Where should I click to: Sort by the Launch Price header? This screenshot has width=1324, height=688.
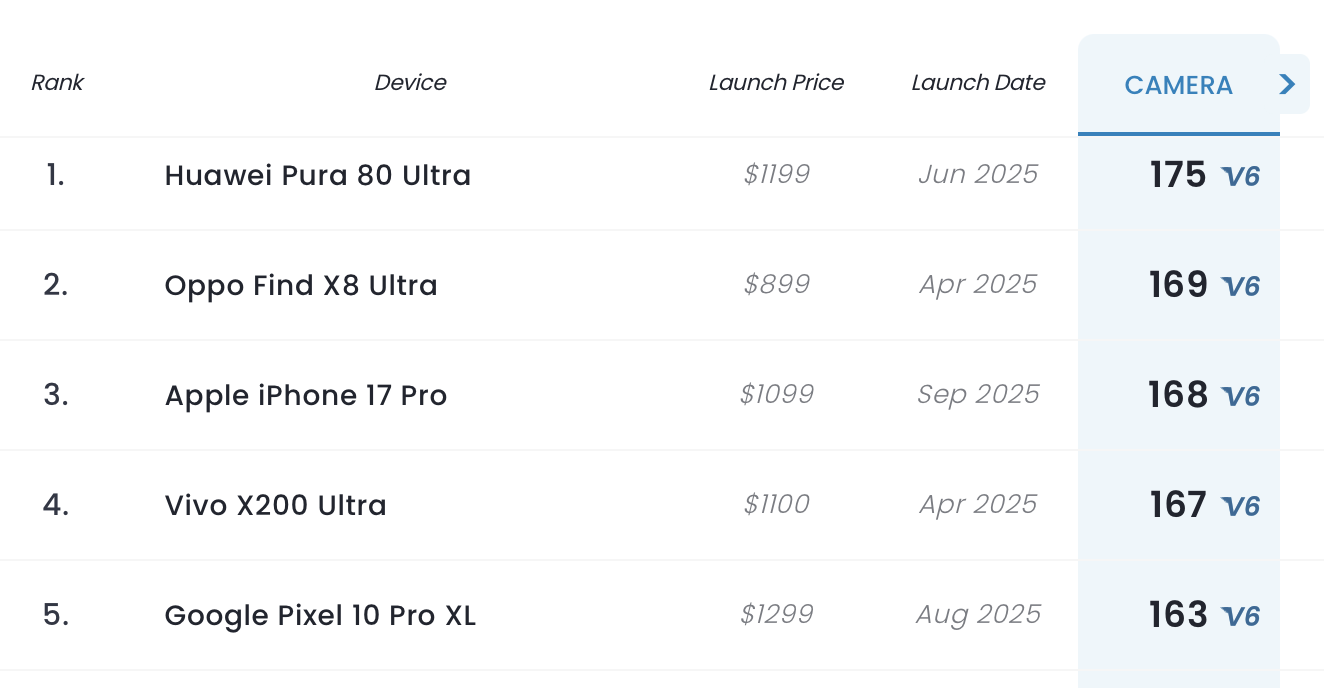pyautogui.click(x=777, y=83)
